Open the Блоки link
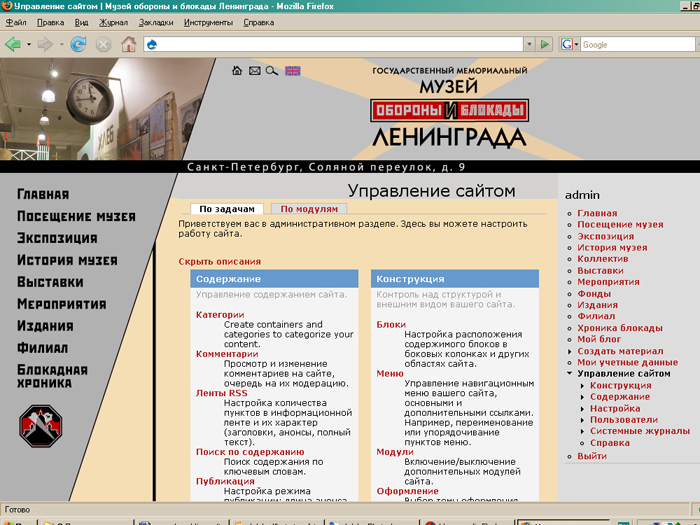The height and width of the screenshot is (525, 700). click(x=391, y=325)
